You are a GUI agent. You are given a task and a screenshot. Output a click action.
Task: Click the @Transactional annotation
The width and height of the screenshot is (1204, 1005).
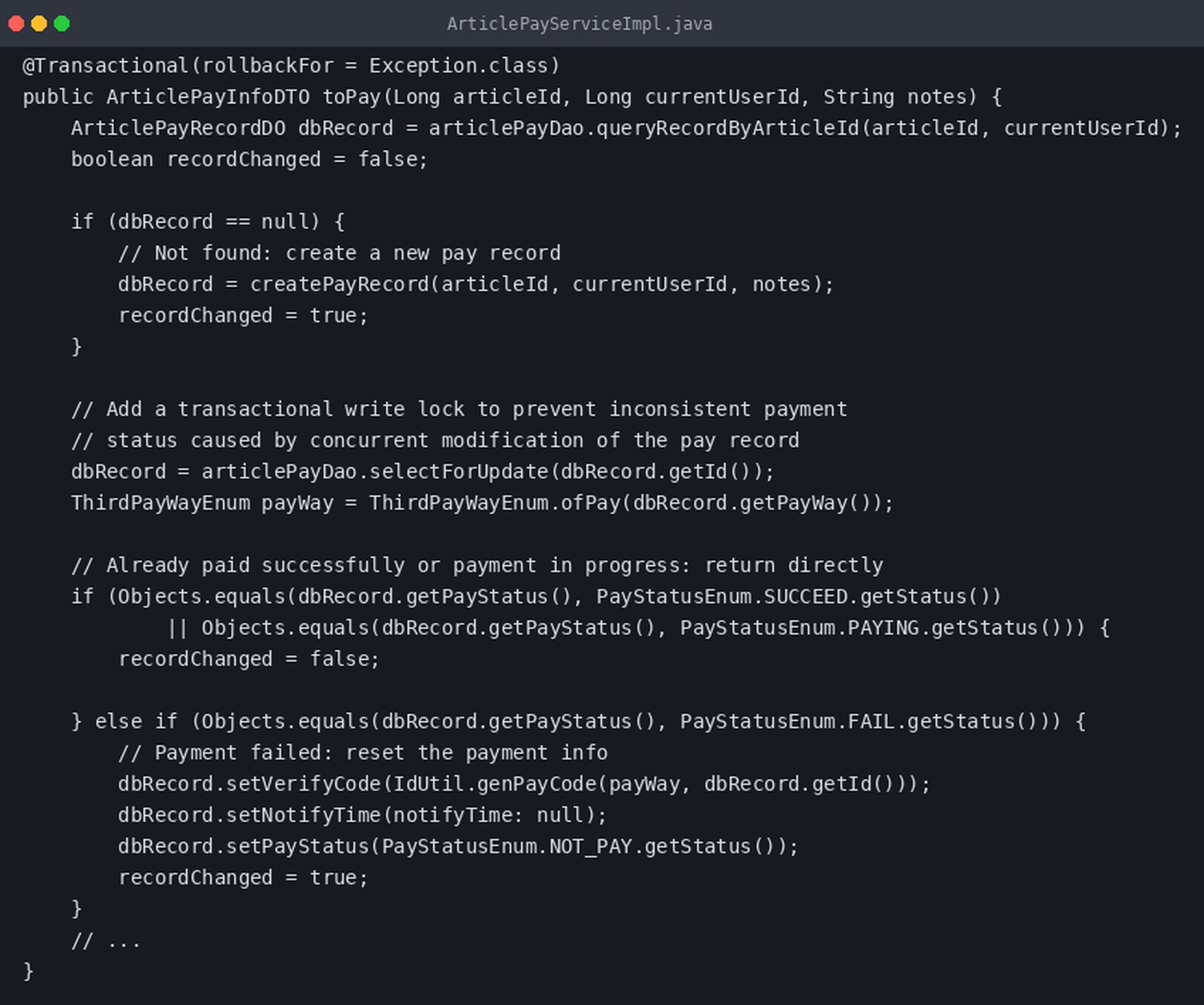point(105,65)
